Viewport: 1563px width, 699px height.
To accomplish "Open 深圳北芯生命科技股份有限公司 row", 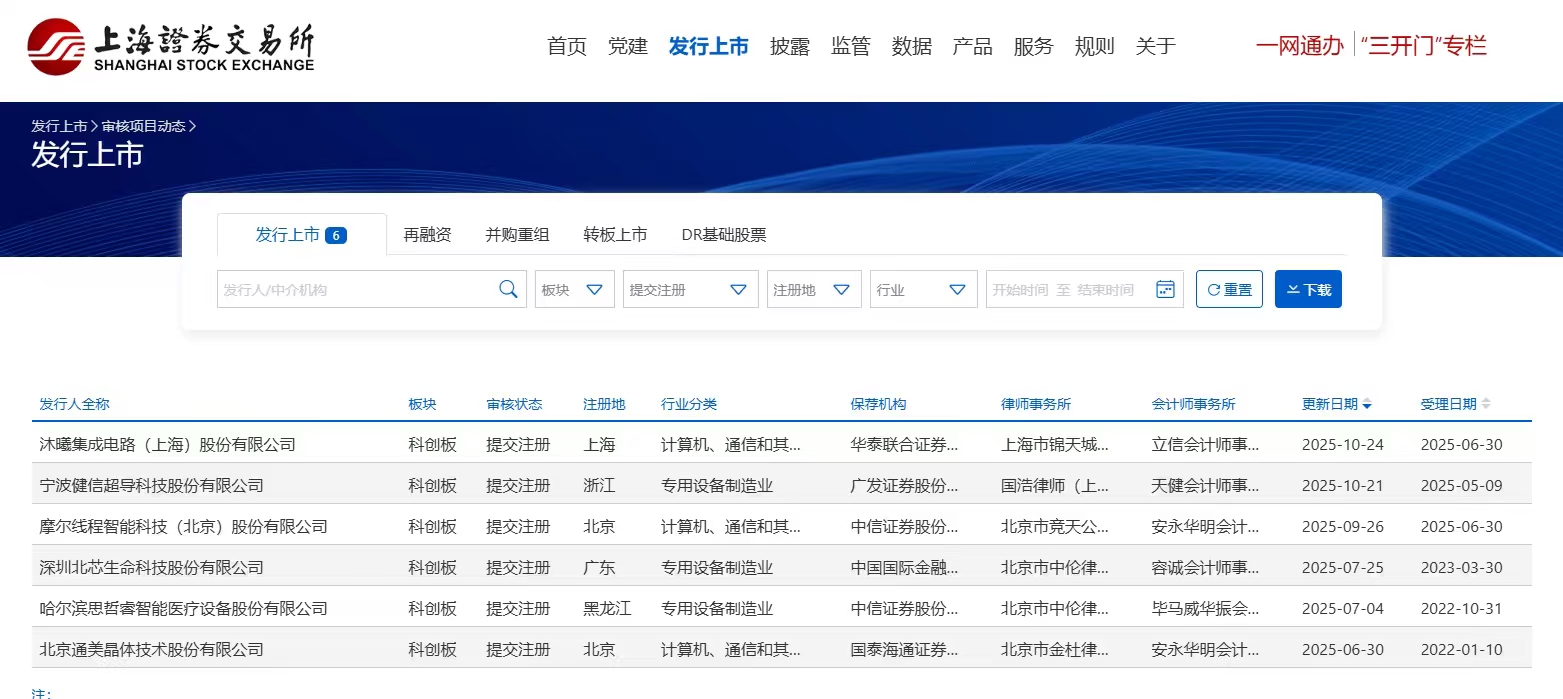I will [781, 567].
